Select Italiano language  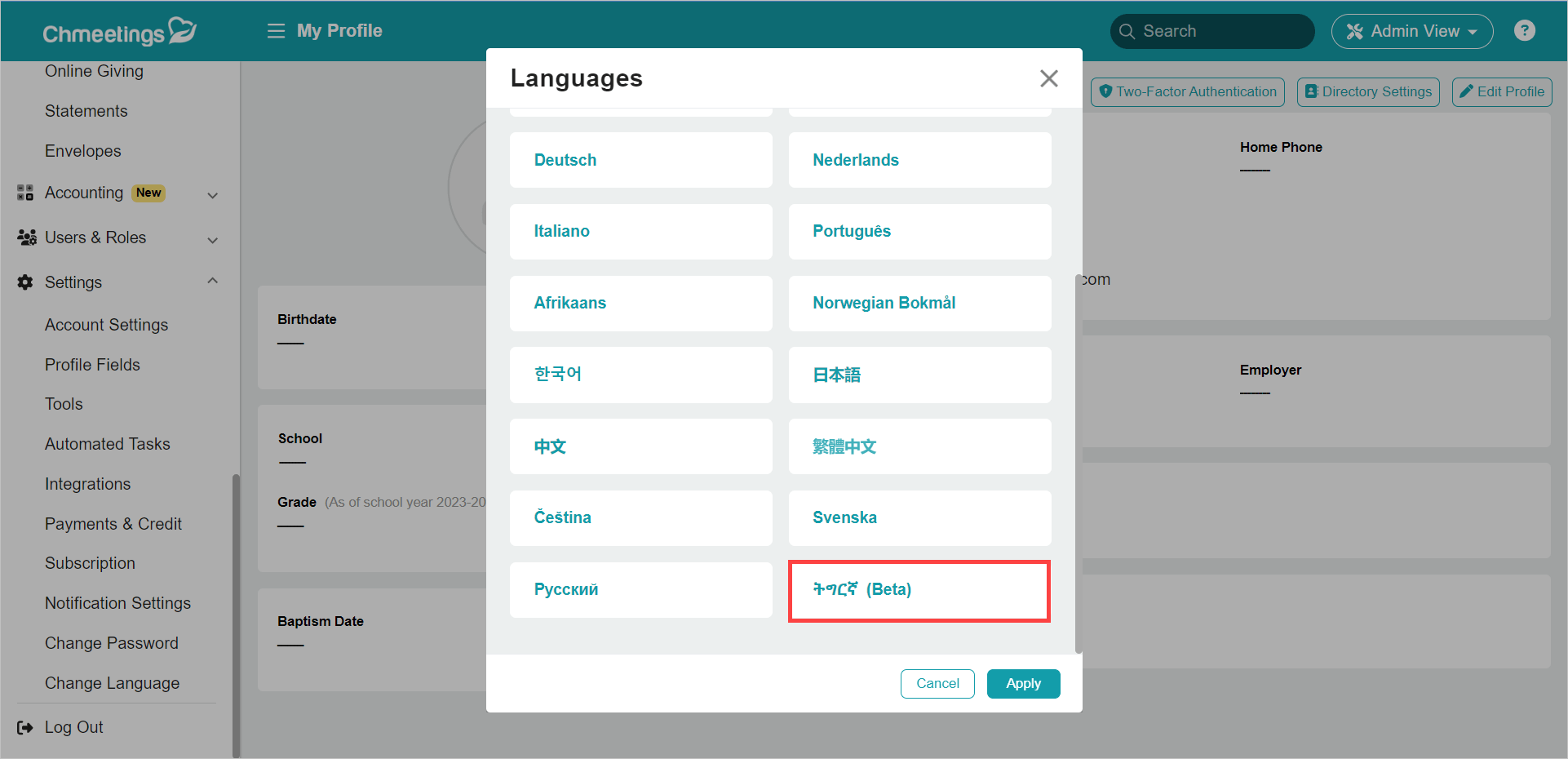click(x=640, y=232)
